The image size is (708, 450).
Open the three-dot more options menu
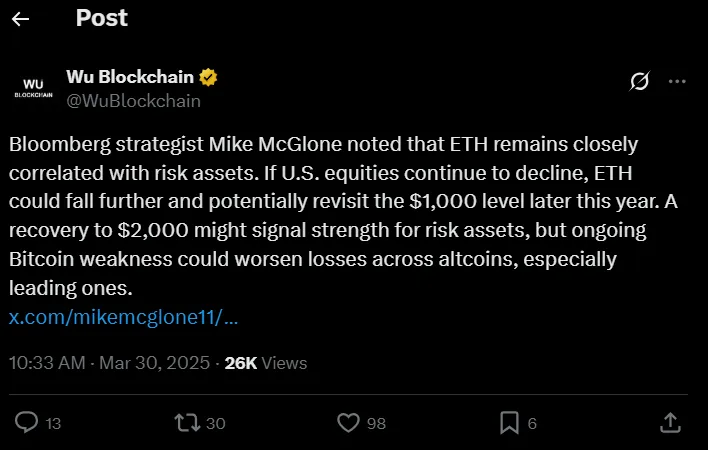pos(677,80)
